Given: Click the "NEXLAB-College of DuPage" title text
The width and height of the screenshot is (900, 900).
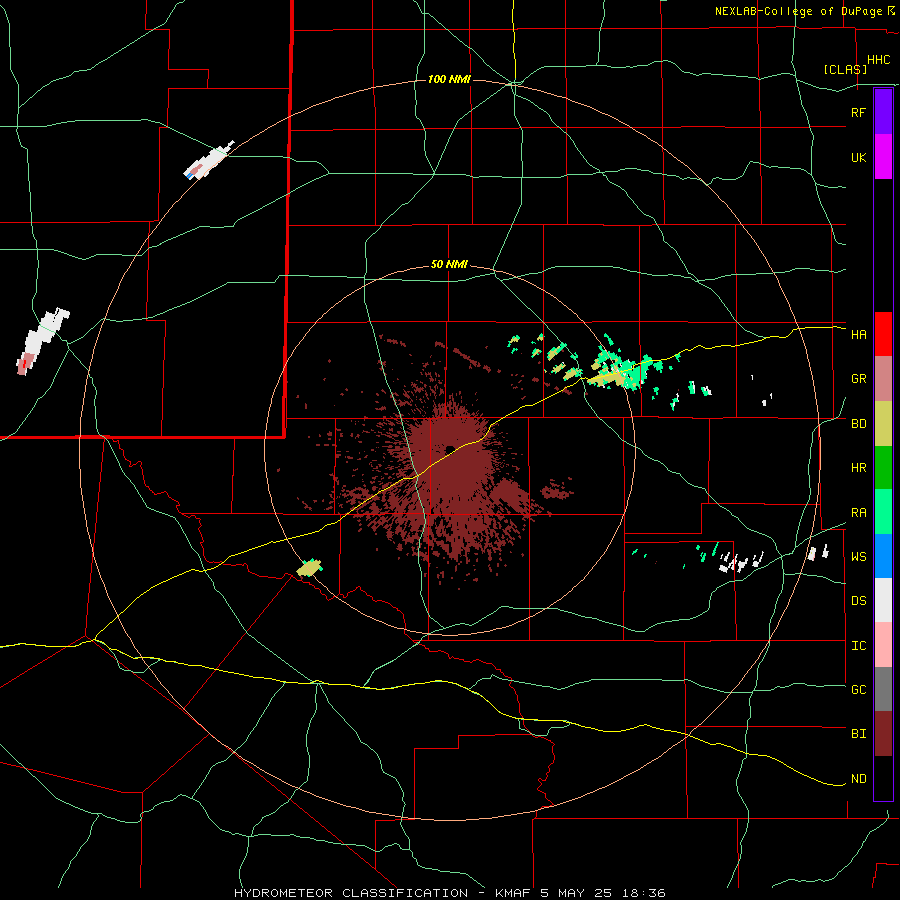Looking at the screenshot, I should (x=798, y=11).
